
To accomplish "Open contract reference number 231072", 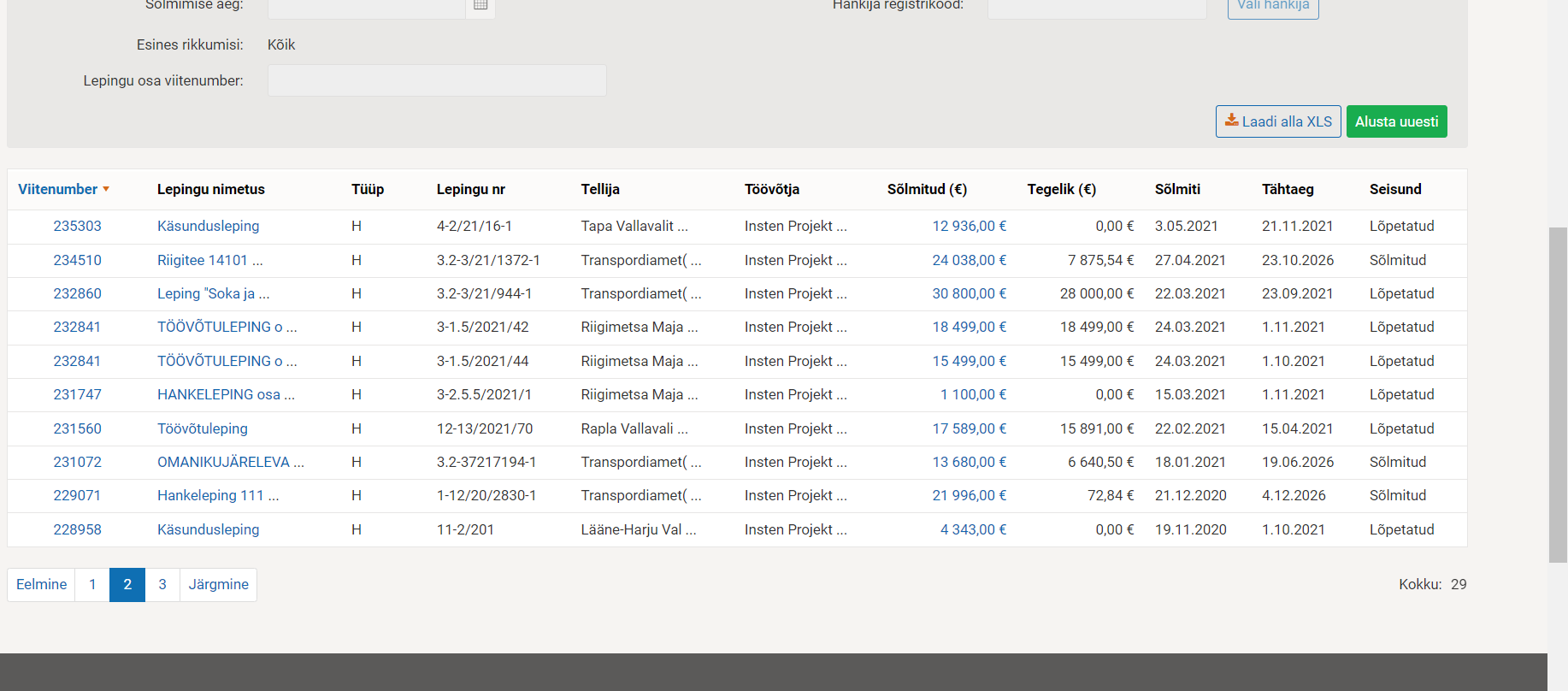I will coord(77,462).
